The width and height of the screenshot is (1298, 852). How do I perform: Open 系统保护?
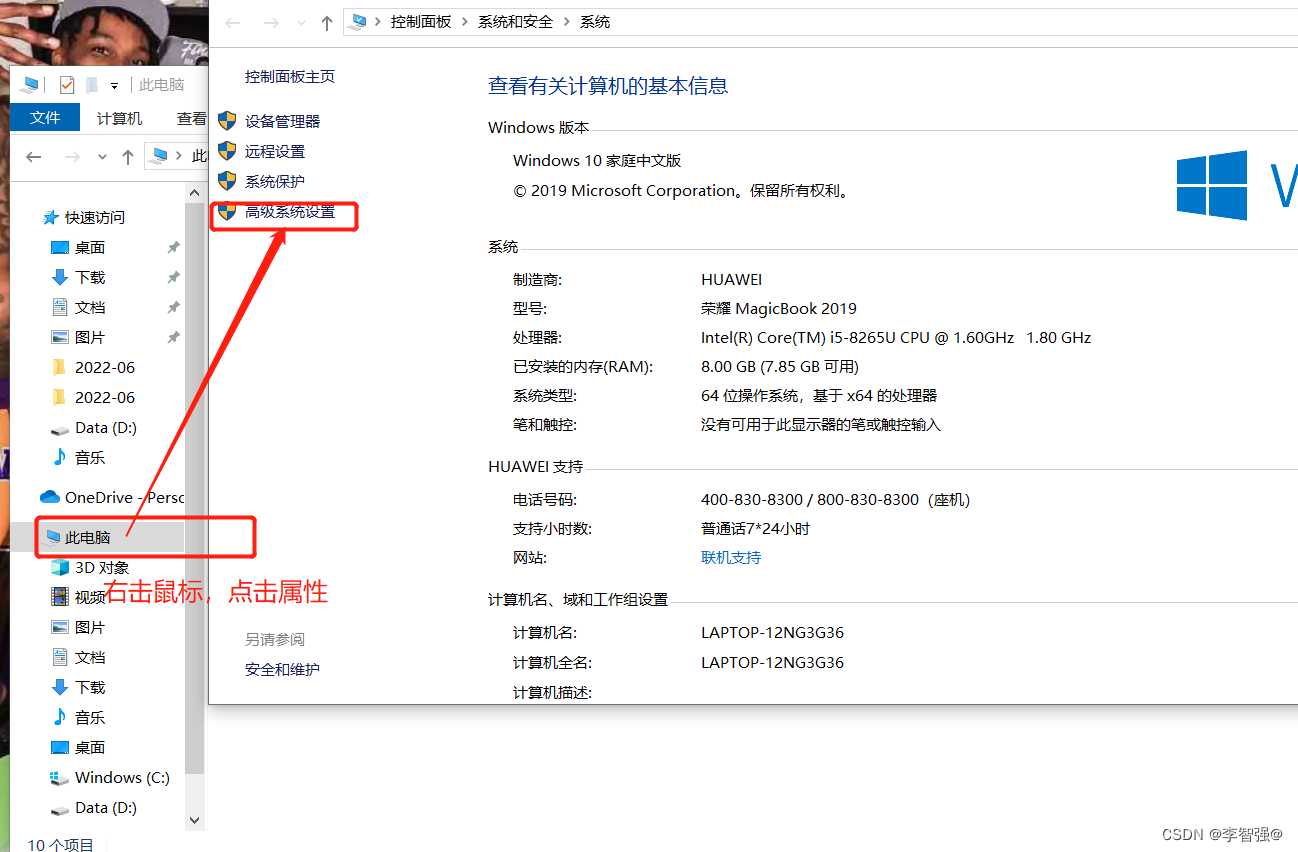(x=275, y=181)
